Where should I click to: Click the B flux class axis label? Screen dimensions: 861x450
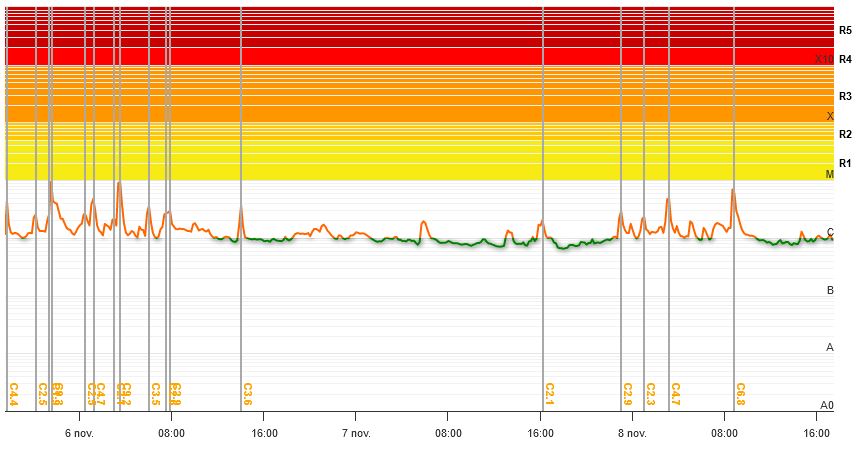click(x=829, y=290)
